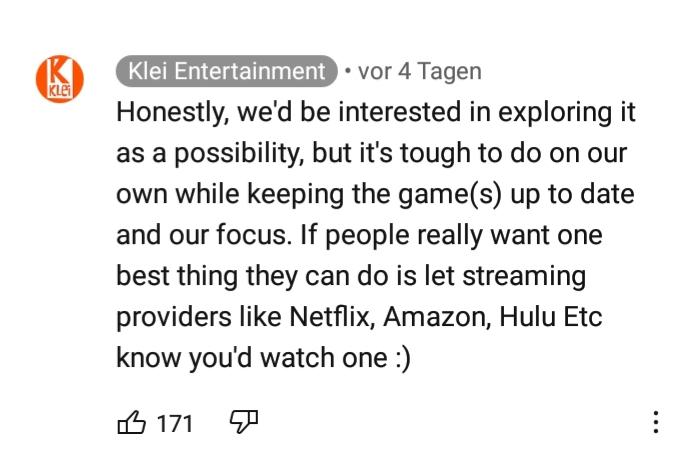Click the 'vor 4 Tagen' timestamp
692x466 pixels.
(x=419, y=72)
